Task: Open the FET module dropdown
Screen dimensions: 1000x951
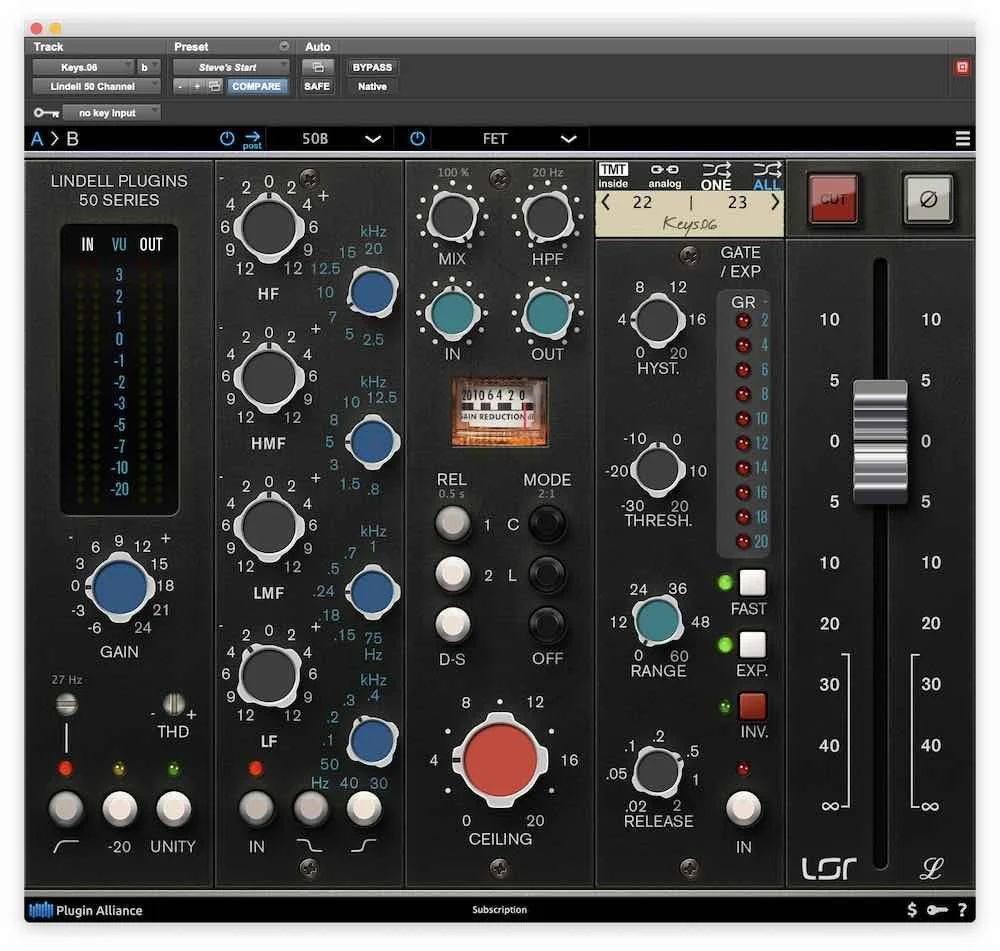Action: [520, 139]
